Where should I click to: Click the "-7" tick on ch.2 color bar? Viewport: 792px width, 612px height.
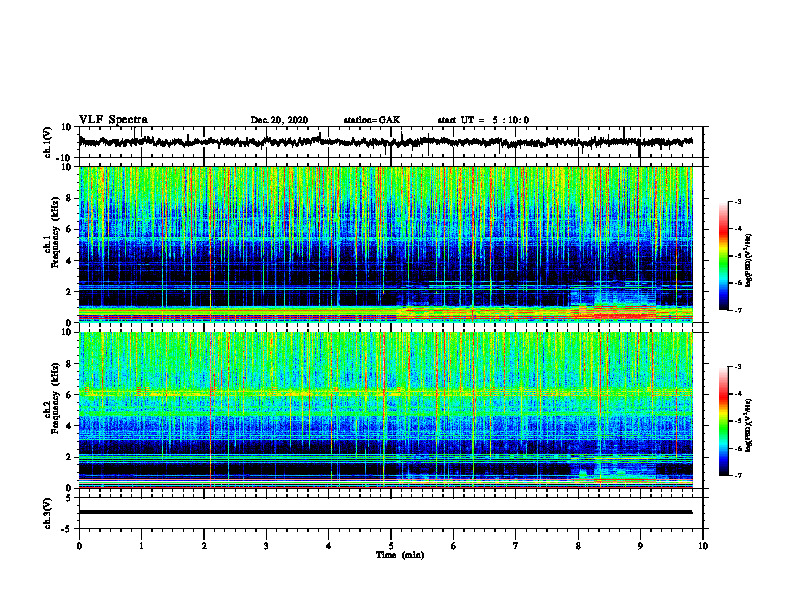point(738,476)
